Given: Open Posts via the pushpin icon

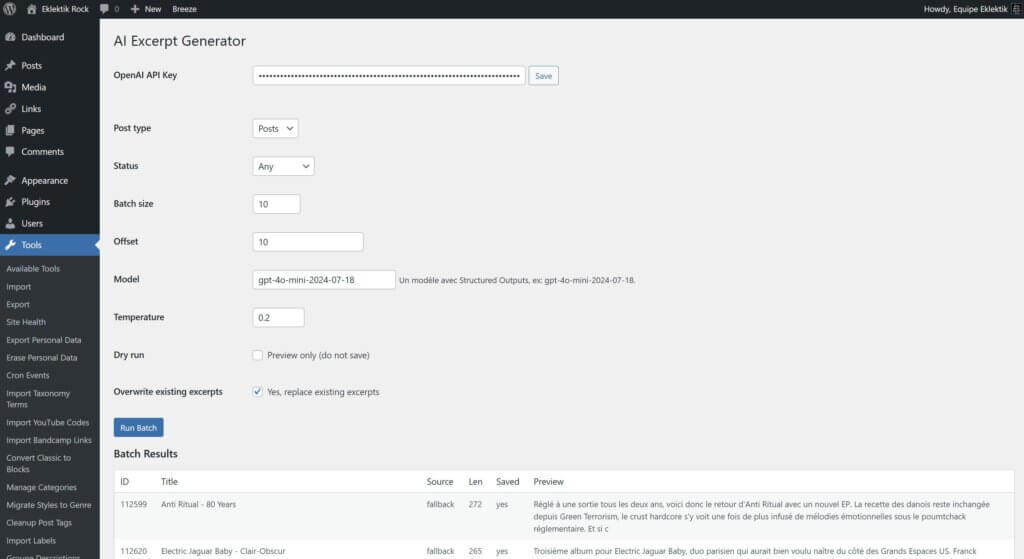Looking at the screenshot, I should tap(11, 66).
